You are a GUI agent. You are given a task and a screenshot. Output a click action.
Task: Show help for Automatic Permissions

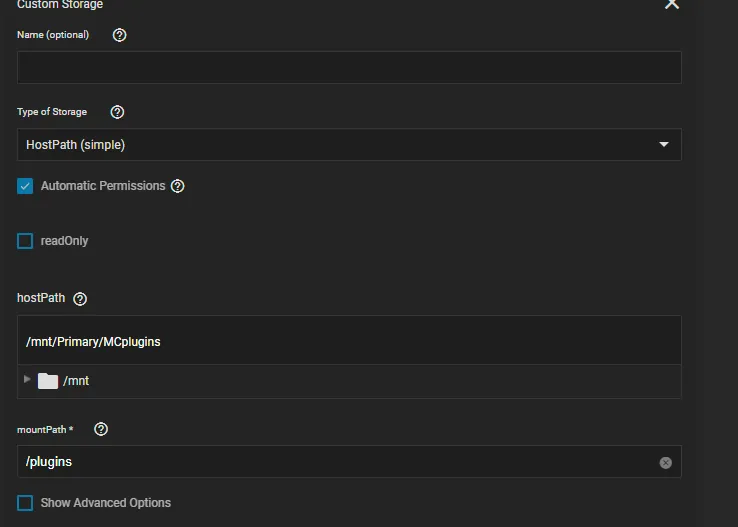click(x=178, y=186)
